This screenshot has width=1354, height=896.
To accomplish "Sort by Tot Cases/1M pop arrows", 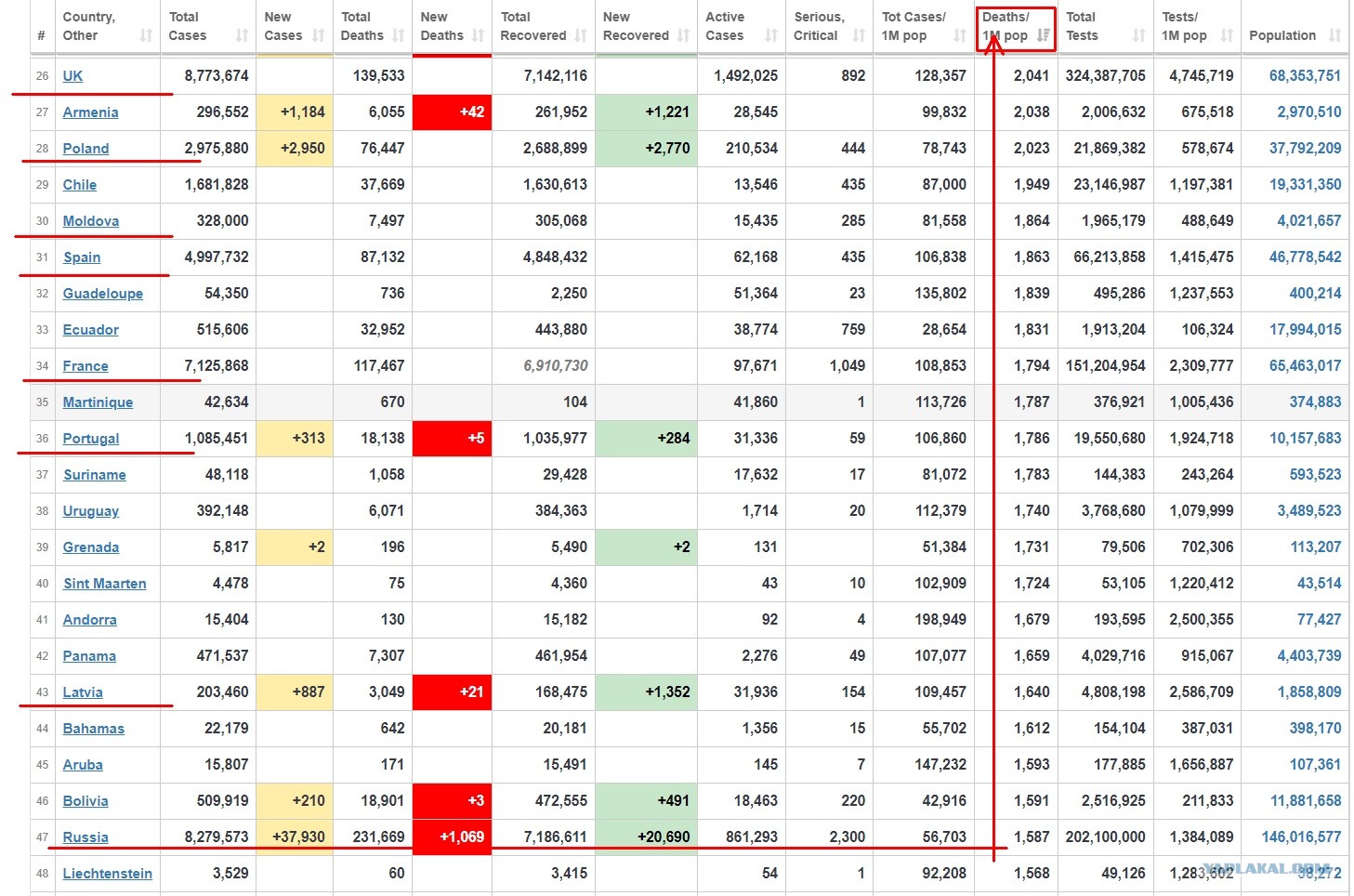I will 960,35.
